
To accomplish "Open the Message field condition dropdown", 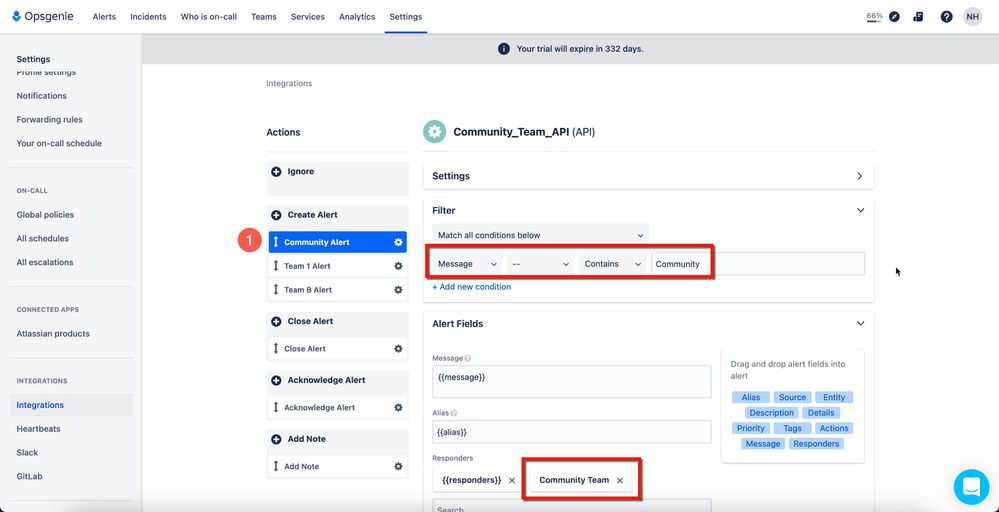I will 467,264.
